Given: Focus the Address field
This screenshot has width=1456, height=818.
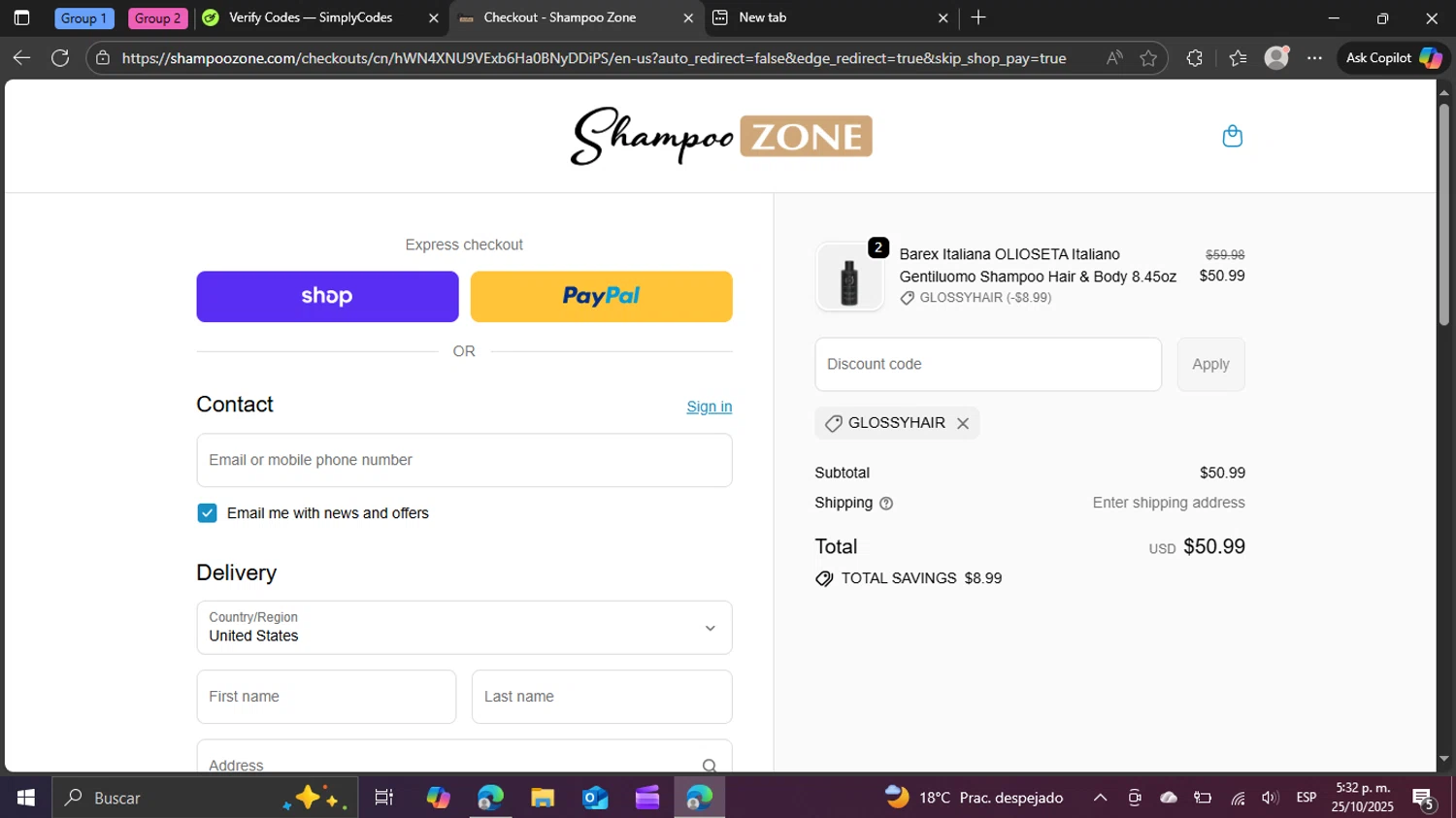Looking at the screenshot, I should tap(464, 757).
